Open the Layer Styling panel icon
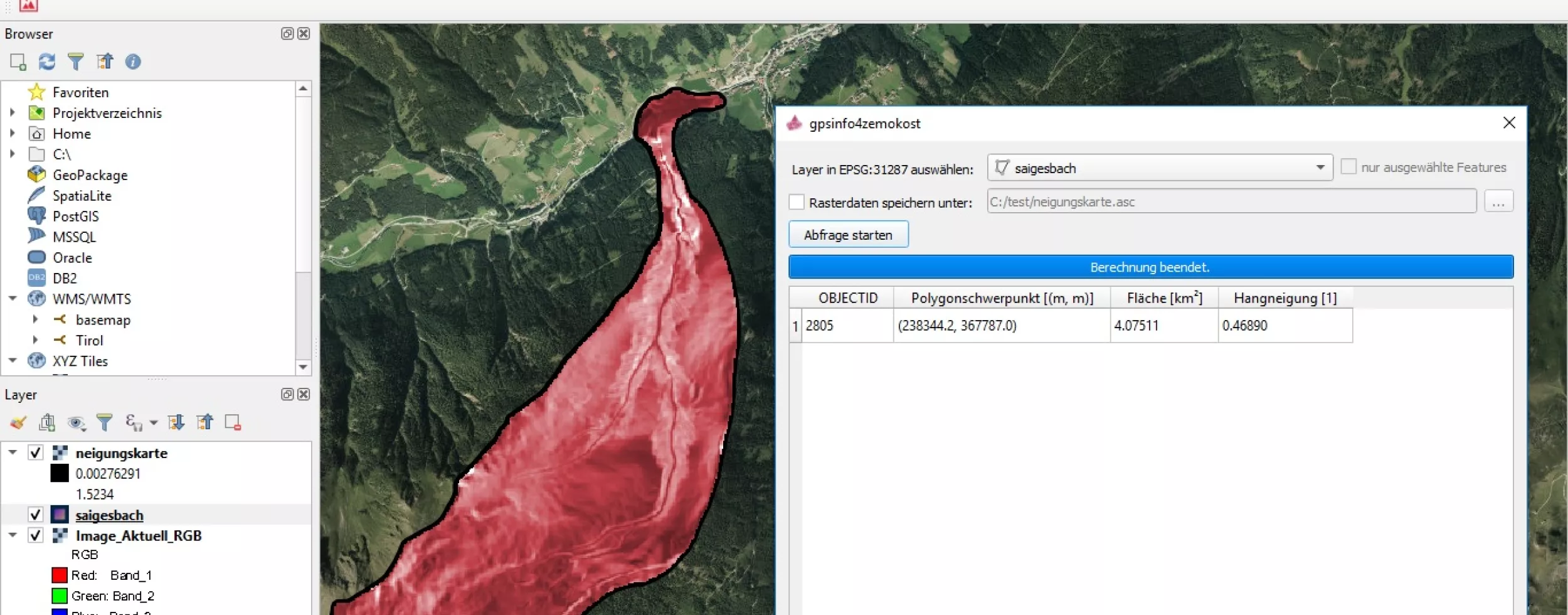Viewport: 1568px width, 615px height. click(18, 422)
